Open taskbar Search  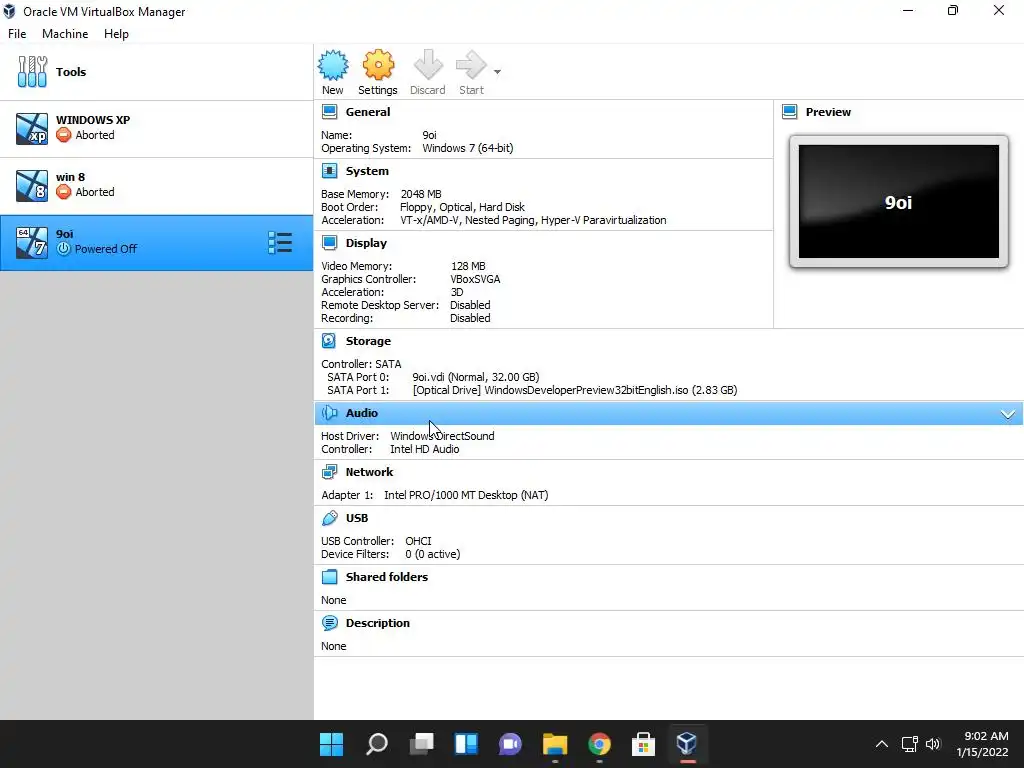coord(377,744)
